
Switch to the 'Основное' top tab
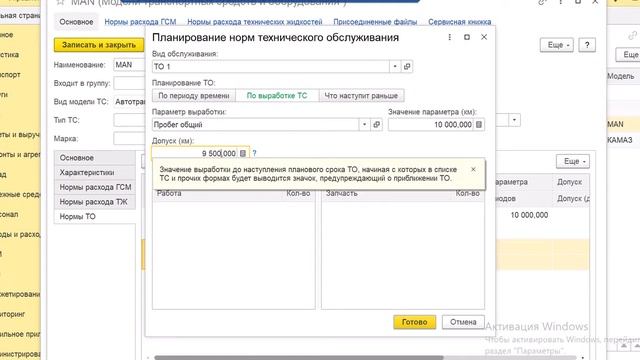click(x=76, y=22)
